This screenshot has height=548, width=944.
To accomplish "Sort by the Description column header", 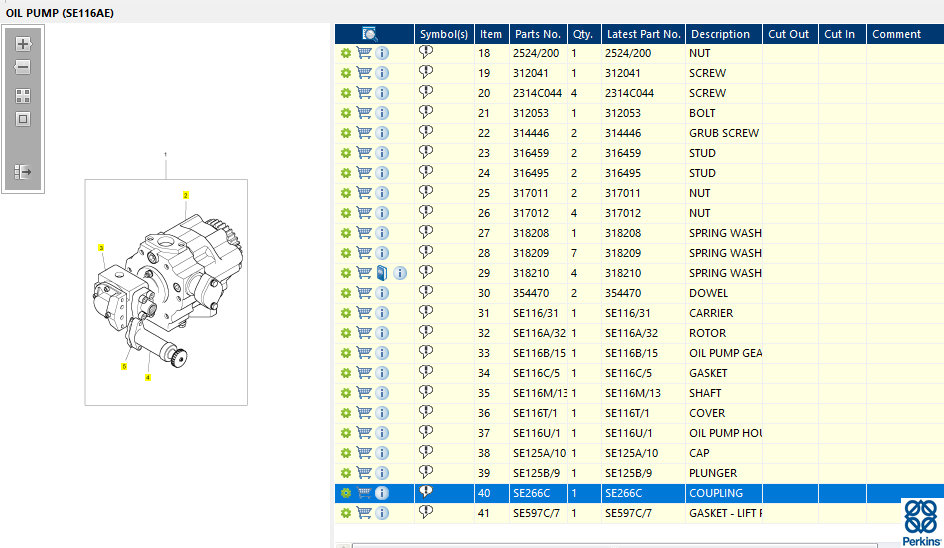I will (720, 34).
